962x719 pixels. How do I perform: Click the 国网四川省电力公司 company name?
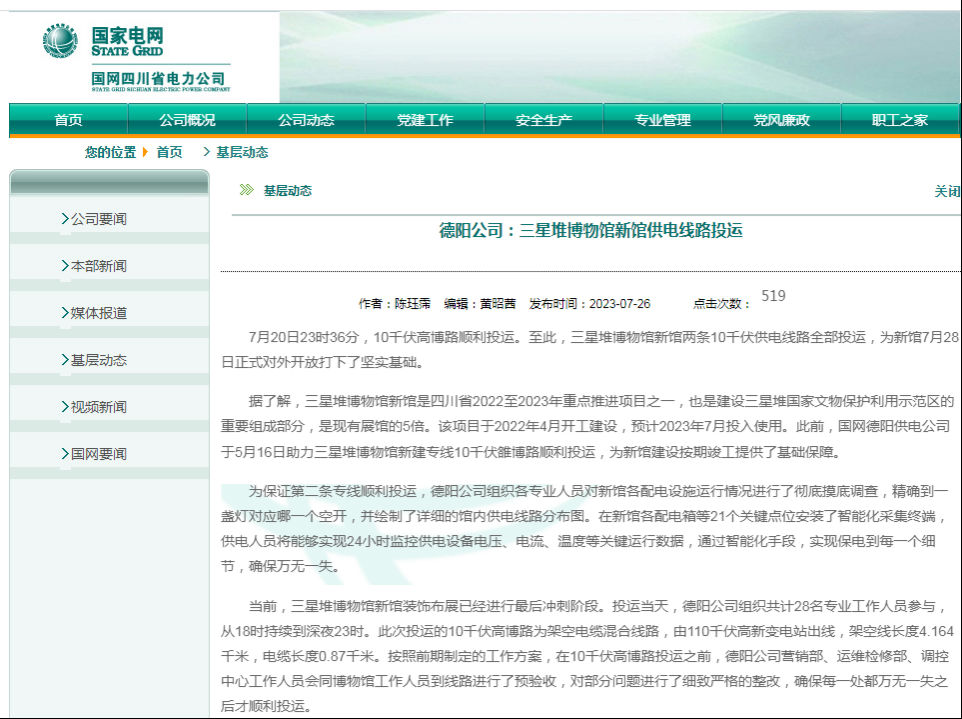(x=158, y=79)
